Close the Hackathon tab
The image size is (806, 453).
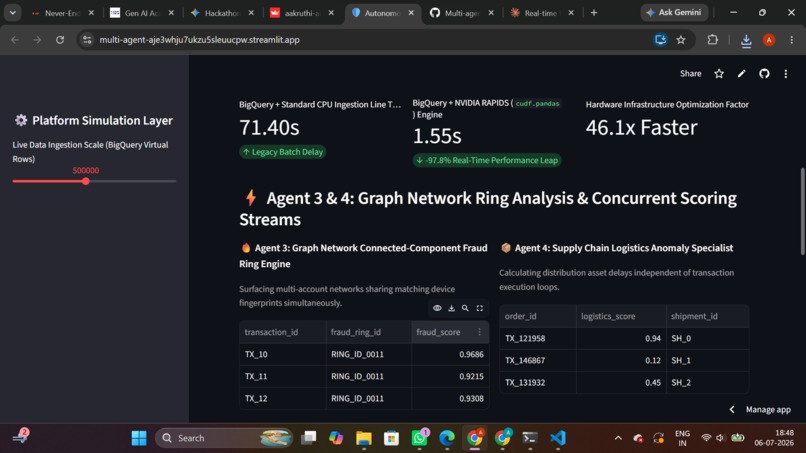[x=251, y=13]
